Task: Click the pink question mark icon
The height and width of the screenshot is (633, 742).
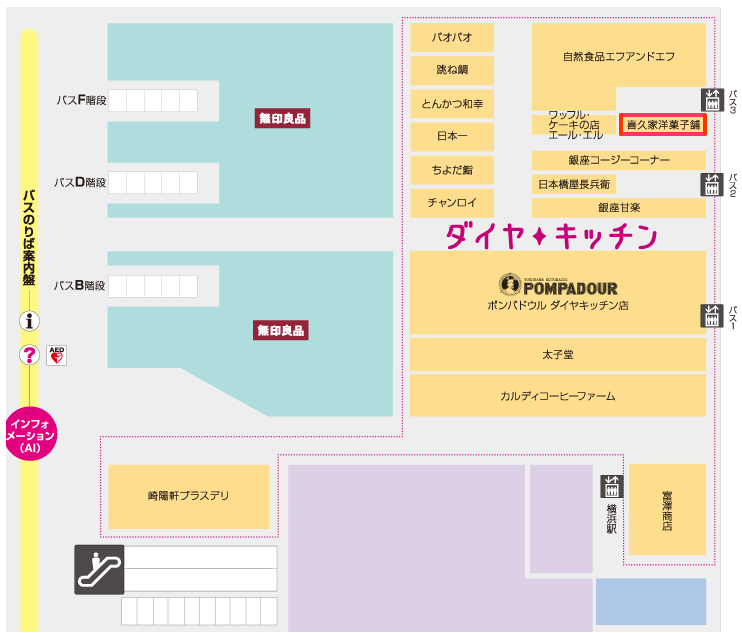Action: (30, 355)
